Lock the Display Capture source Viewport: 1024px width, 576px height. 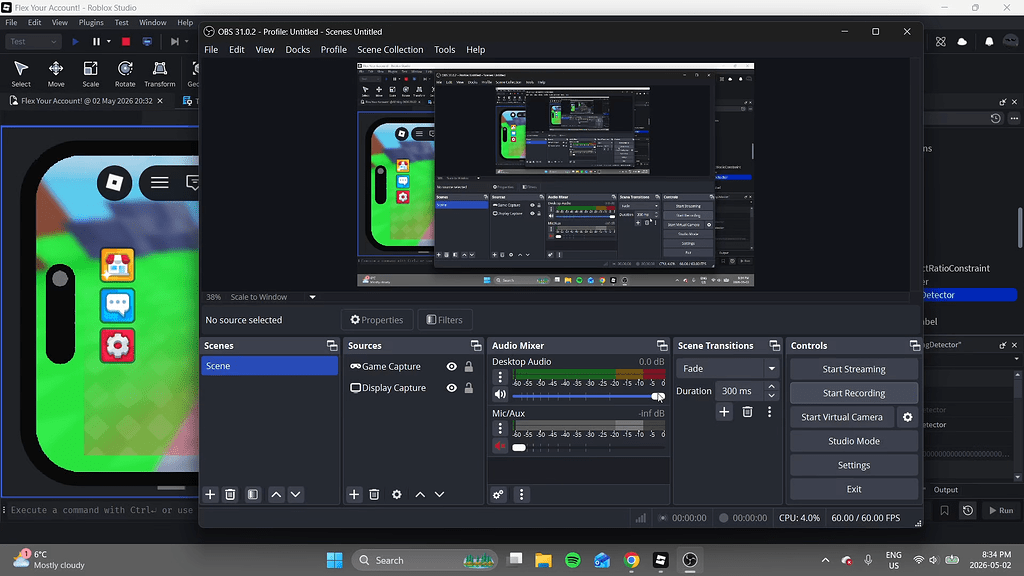pyautogui.click(x=469, y=387)
